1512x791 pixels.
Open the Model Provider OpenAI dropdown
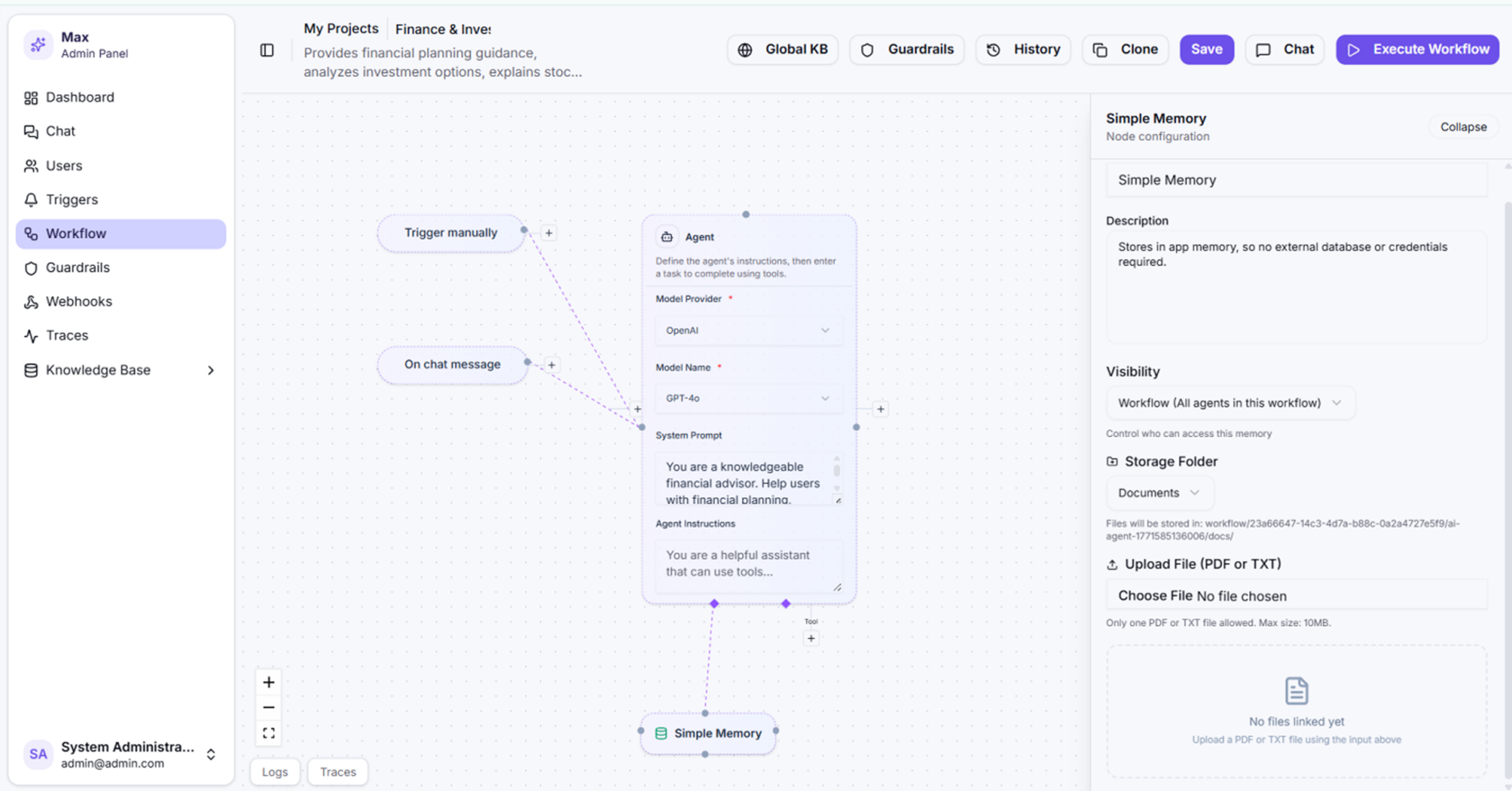tap(748, 331)
